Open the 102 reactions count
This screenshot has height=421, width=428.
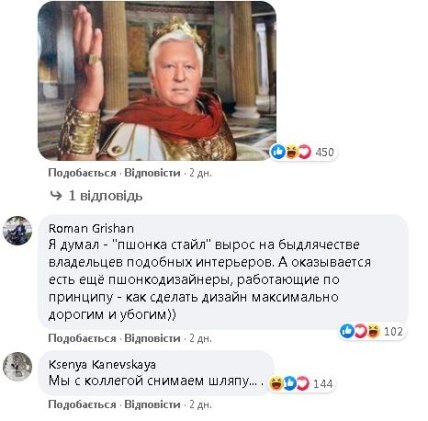coord(393,332)
